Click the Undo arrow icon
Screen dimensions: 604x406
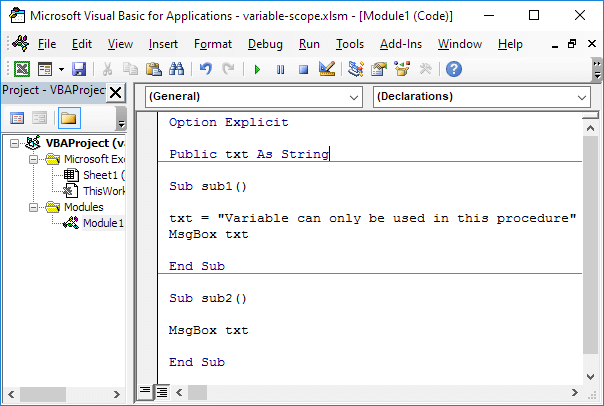(206, 69)
